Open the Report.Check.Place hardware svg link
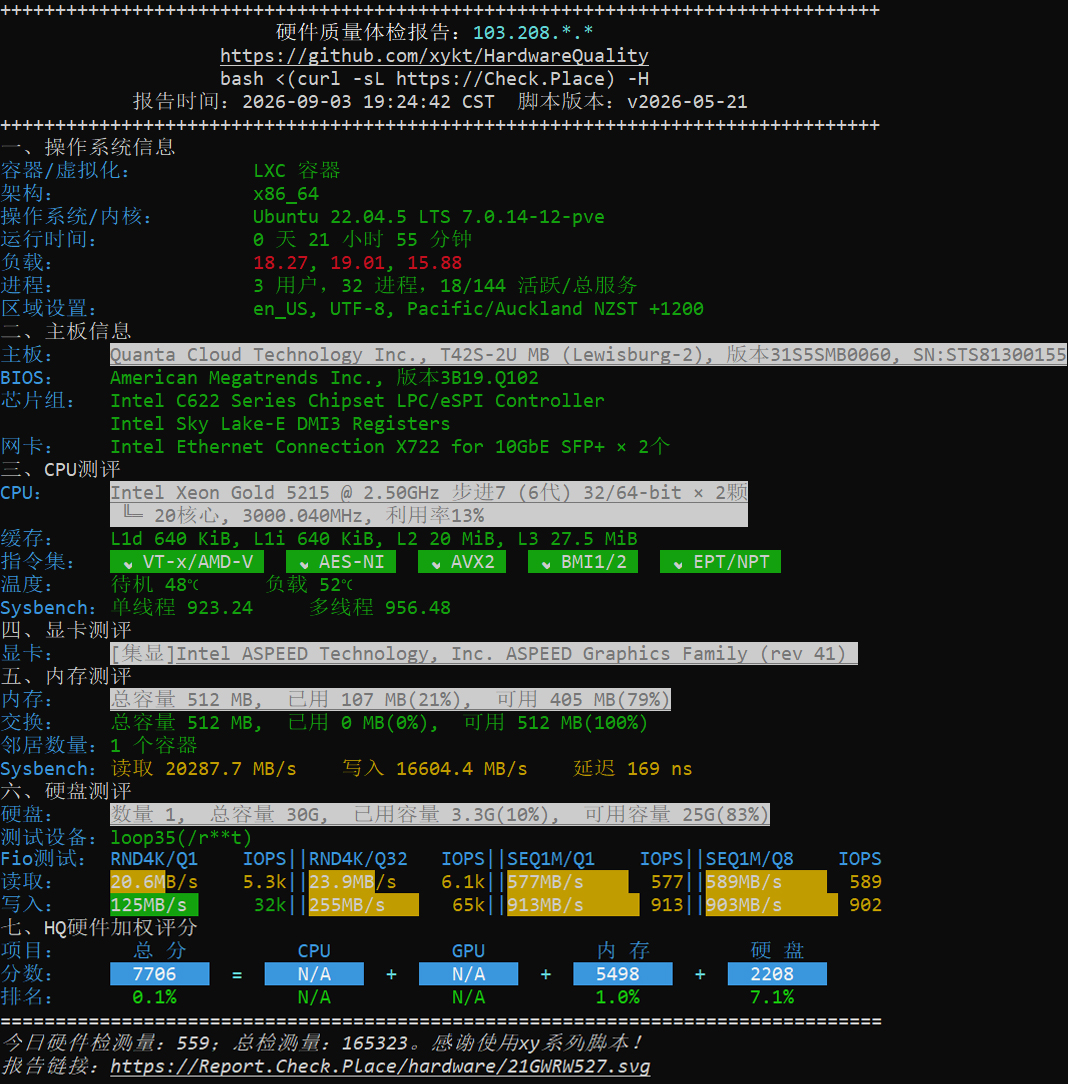The height and width of the screenshot is (1084, 1068). coord(380,1066)
